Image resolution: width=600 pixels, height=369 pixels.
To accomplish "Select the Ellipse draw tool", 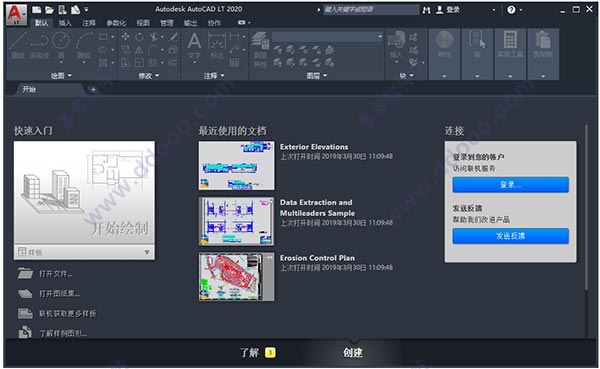I will [x=103, y=50].
